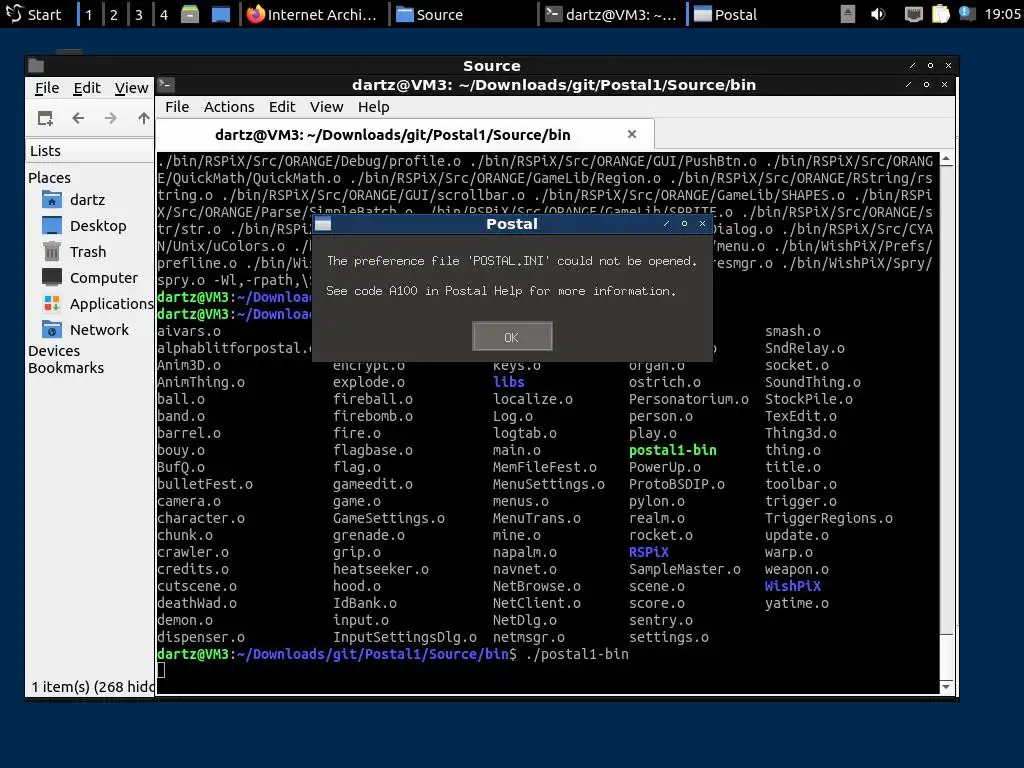Go to parent folder in file manager
The image size is (1024, 768).
pos(144,118)
